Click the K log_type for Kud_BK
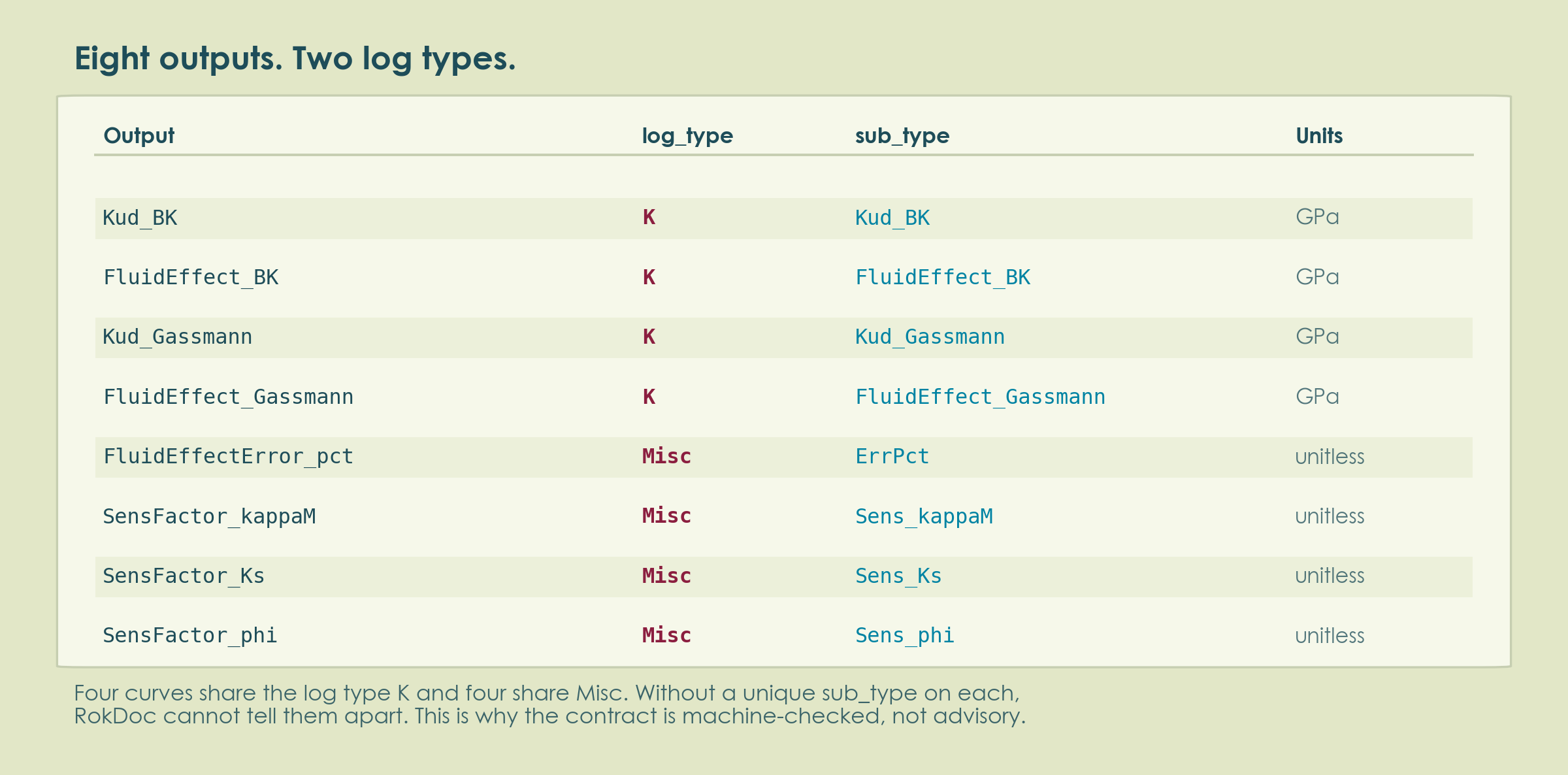The image size is (1568, 775). tap(649, 218)
